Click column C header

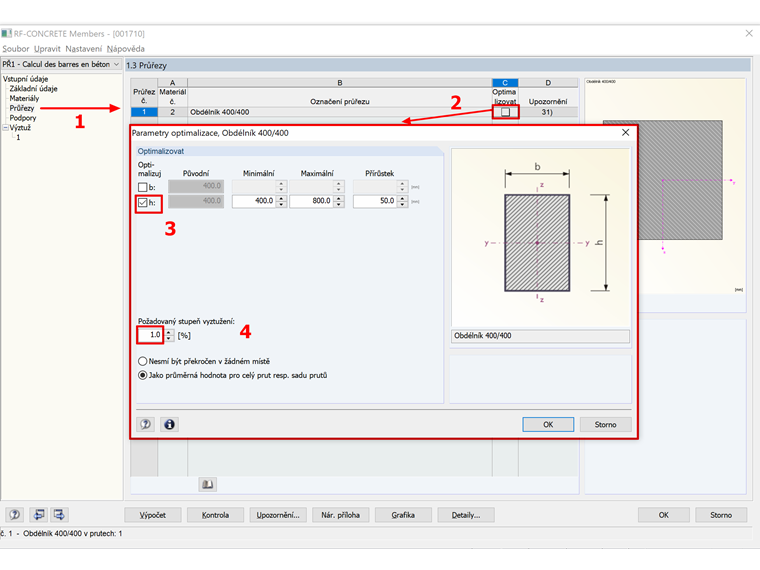point(505,83)
